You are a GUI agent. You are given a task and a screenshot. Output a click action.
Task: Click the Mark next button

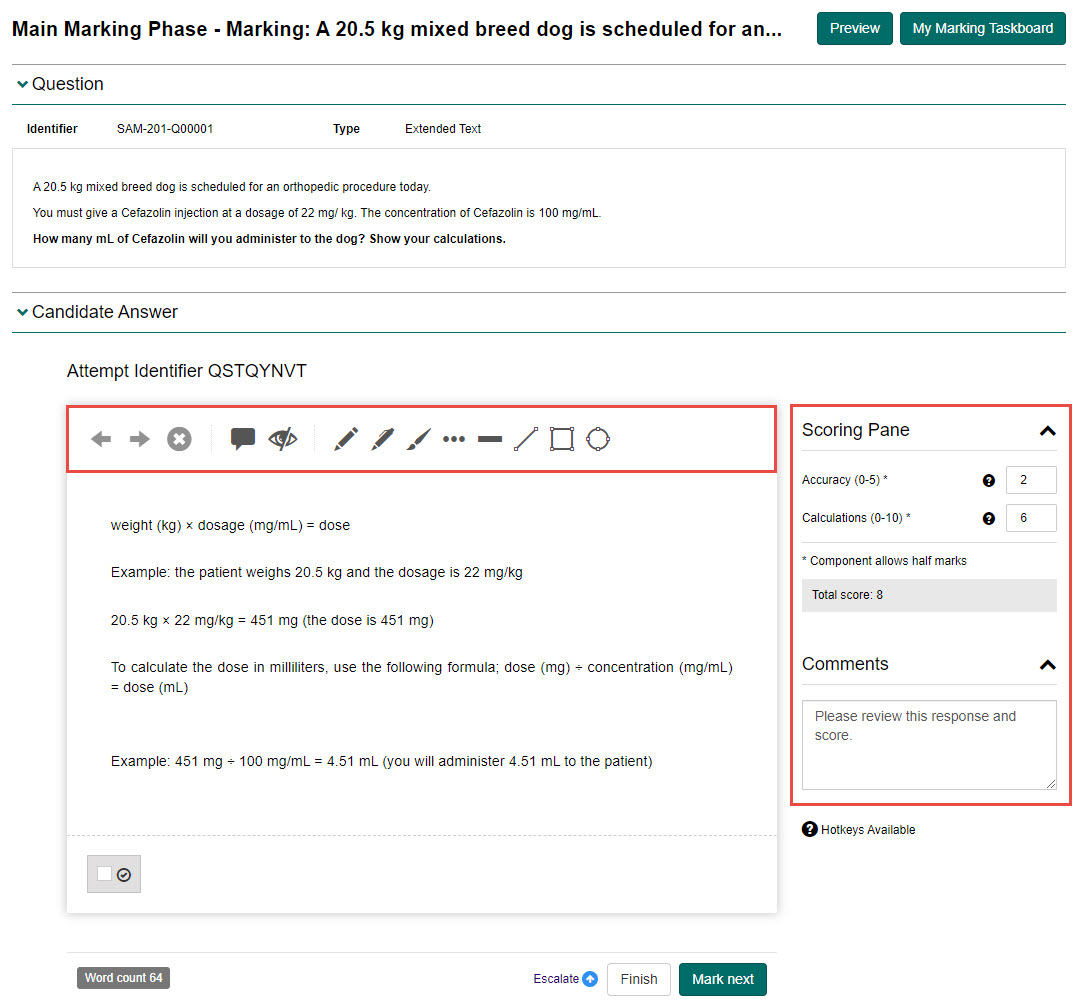[722, 979]
